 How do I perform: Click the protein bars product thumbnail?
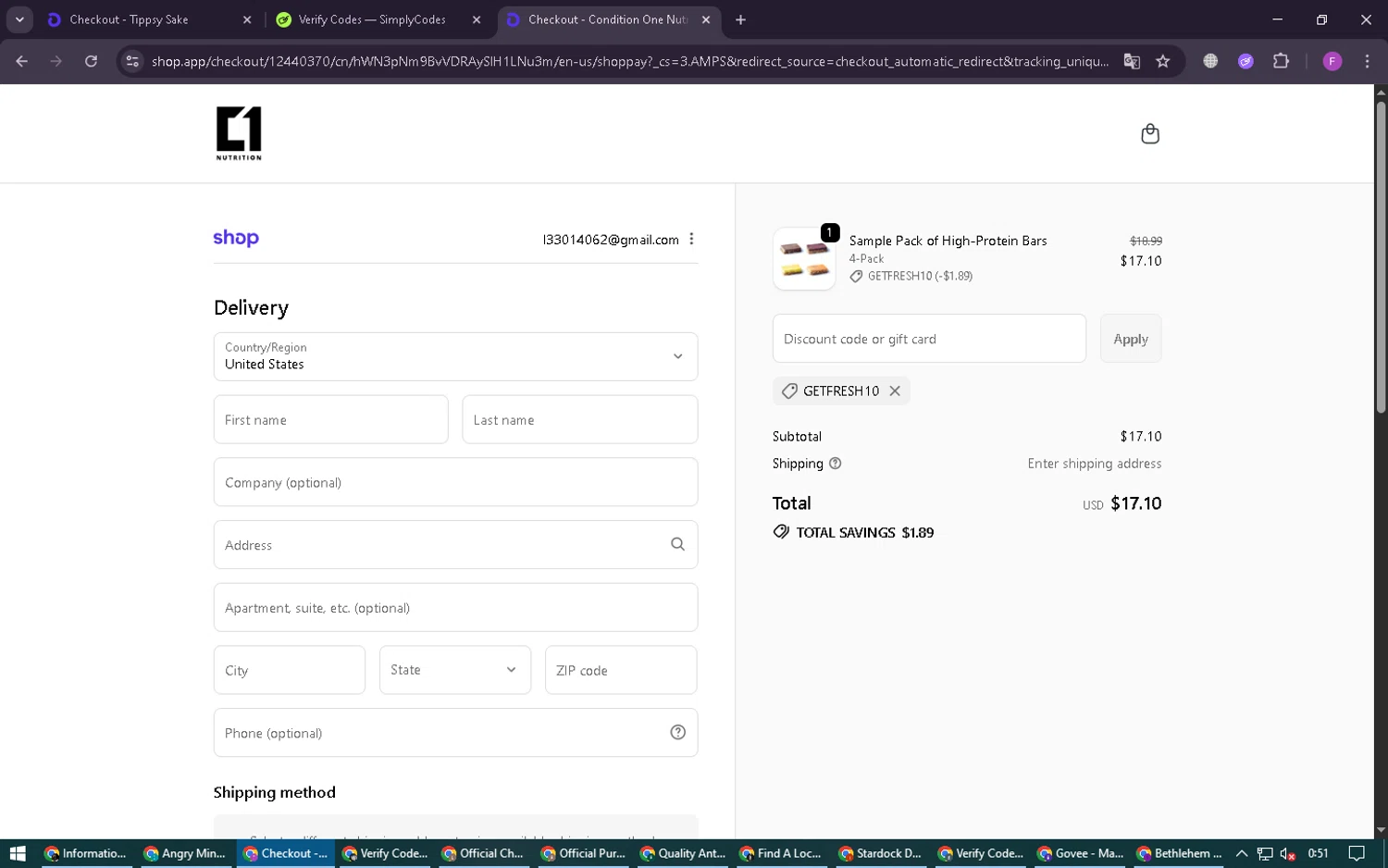pyautogui.click(x=804, y=259)
